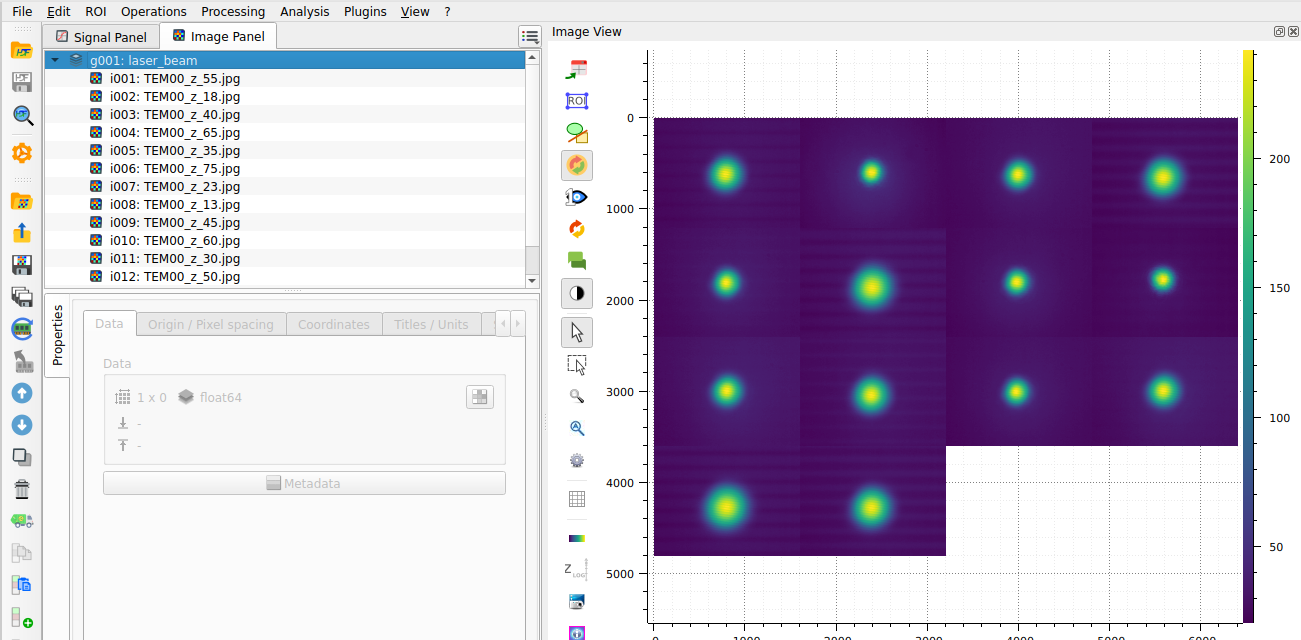The width and height of the screenshot is (1301, 640).
Task: Save image floppy disk icon
Action: (x=22, y=265)
